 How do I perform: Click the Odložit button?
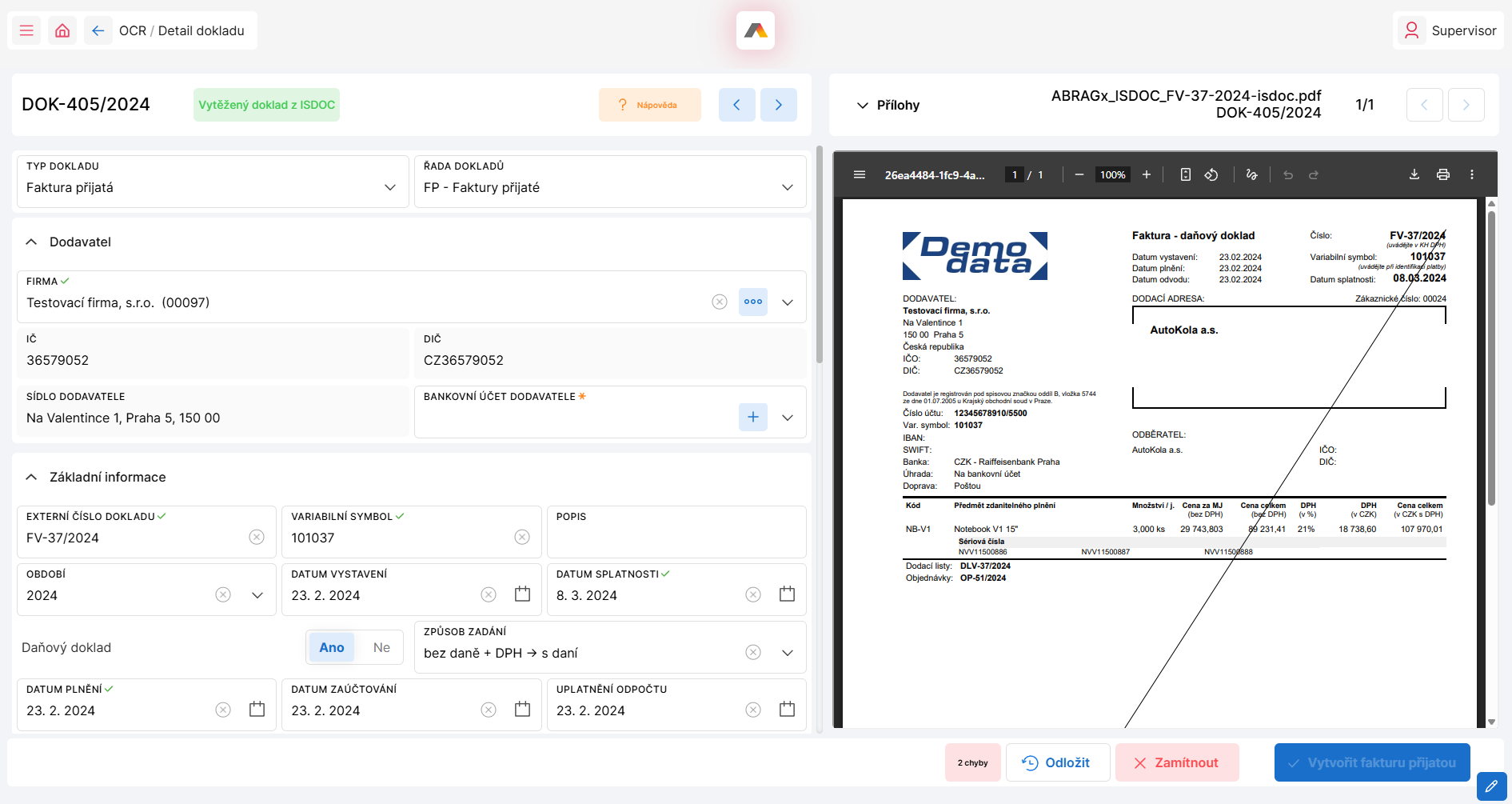(x=1057, y=762)
